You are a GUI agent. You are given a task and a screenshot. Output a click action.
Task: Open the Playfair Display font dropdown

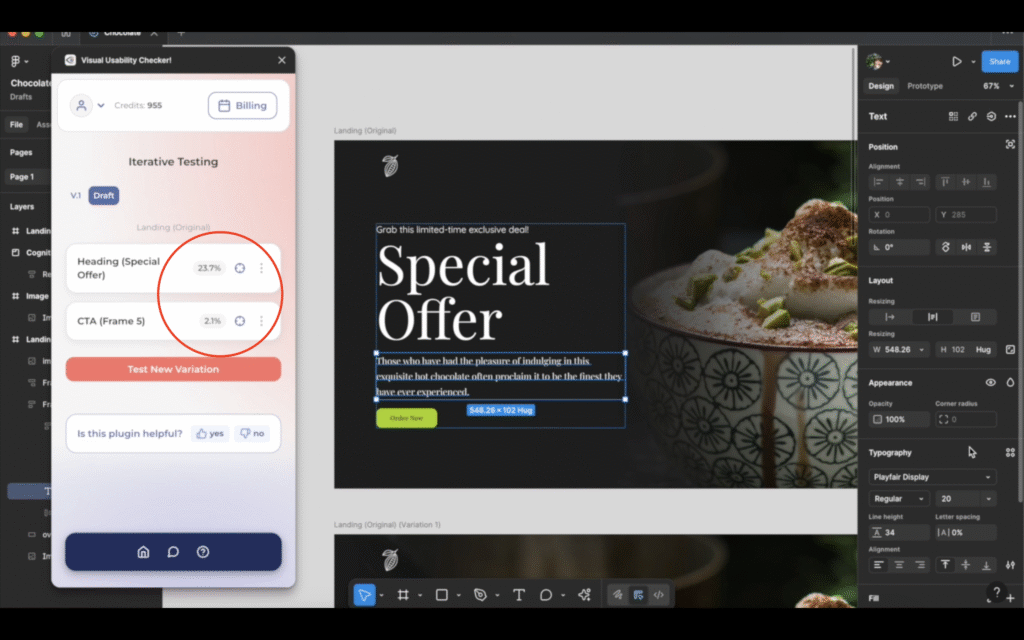(x=932, y=477)
